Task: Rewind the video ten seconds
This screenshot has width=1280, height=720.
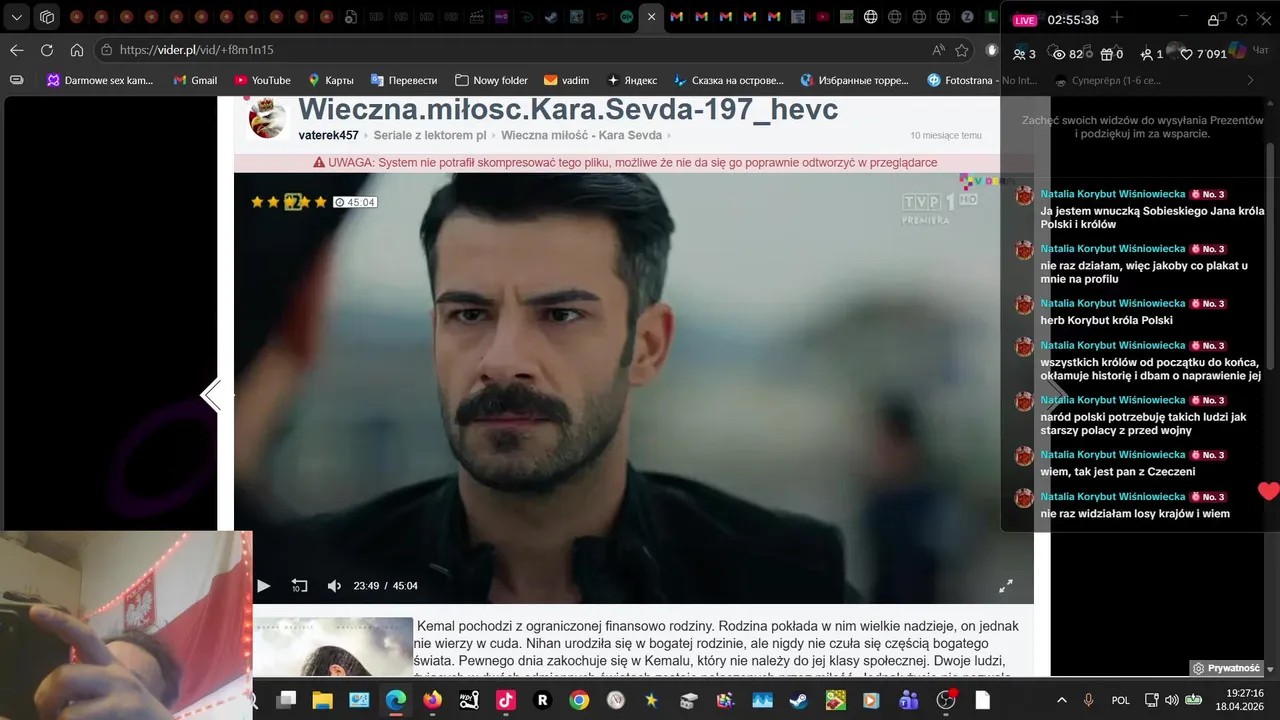Action: (299, 586)
